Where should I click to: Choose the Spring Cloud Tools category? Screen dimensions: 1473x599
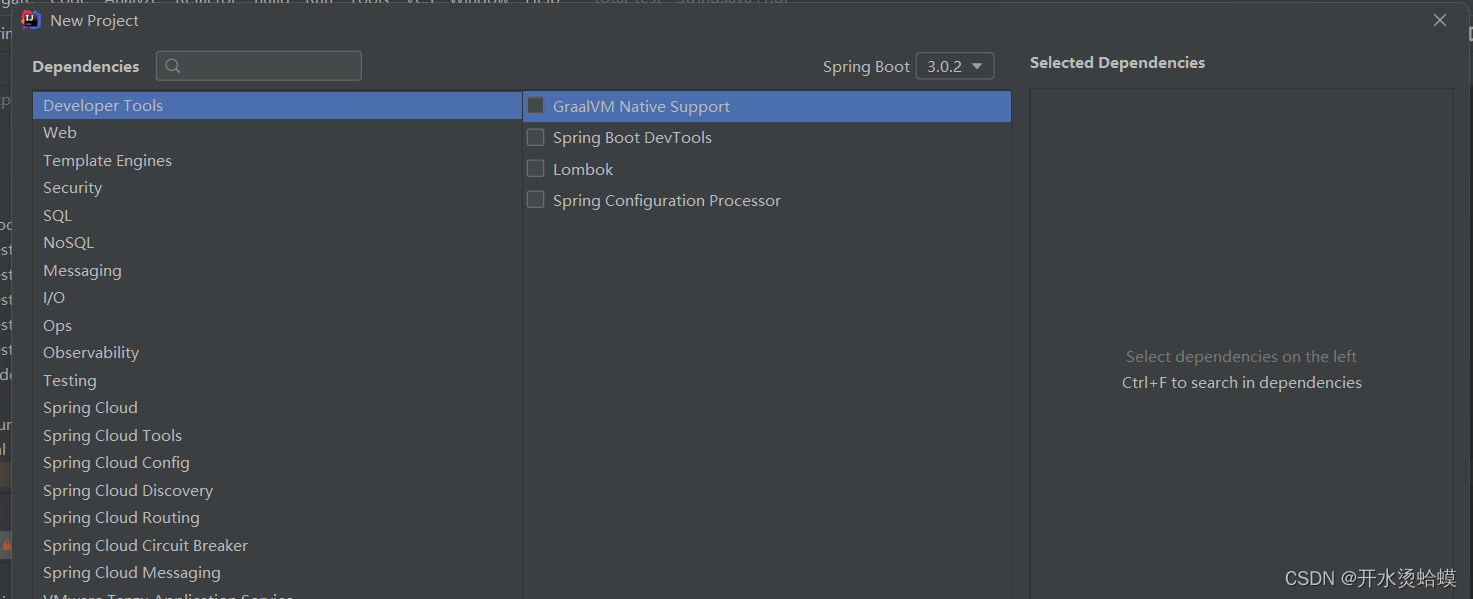click(x=277, y=435)
